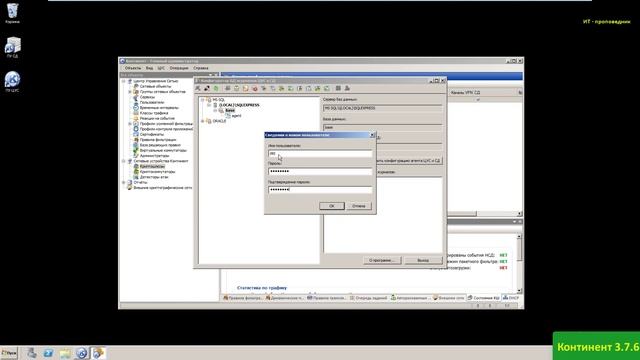The height and width of the screenshot is (360, 640).
Task: Click the red circular icon in configurator toolbar
Action: pyautogui.click(x=255, y=88)
